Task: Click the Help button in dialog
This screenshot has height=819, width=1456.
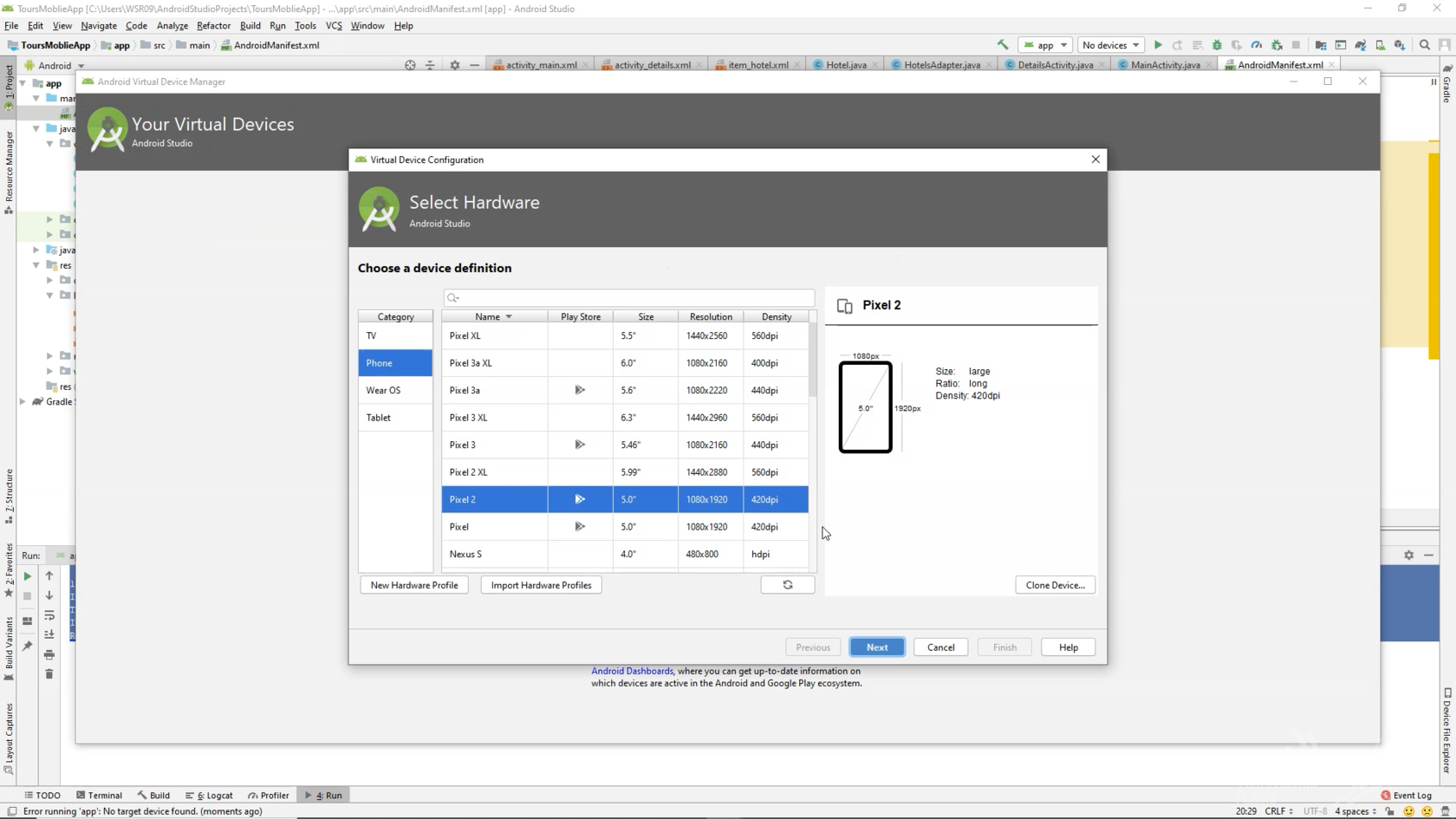Action: coord(1069,647)
